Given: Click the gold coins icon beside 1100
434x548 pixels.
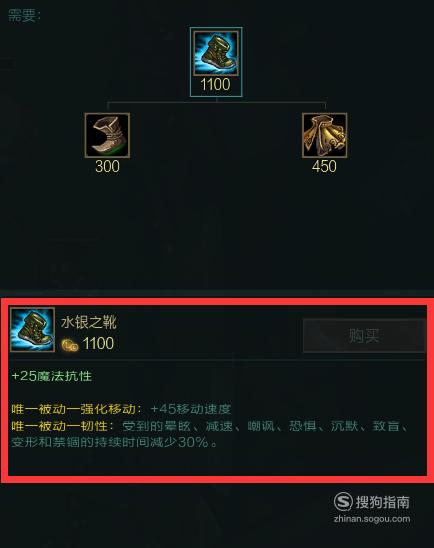Looking at the screenshot, I should [x=70, y=345].
